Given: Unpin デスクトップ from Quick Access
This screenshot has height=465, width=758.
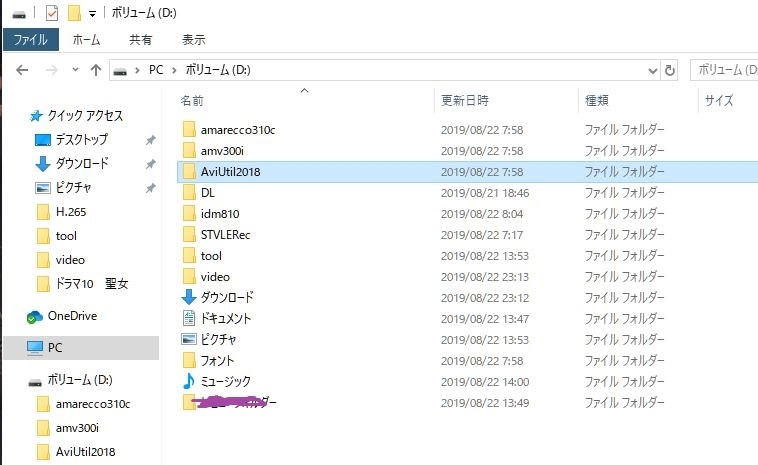Looking at the screenshot, I should coord(150,140).
